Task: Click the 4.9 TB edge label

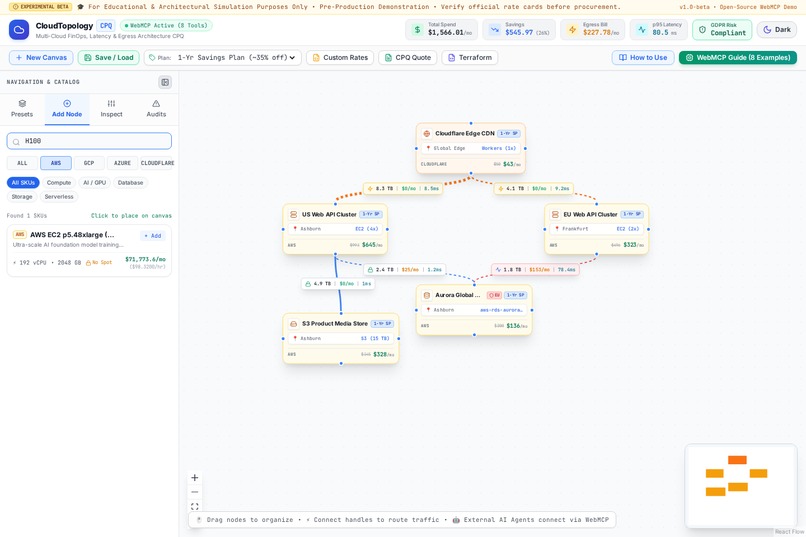Action: click(x=338, y=284)
